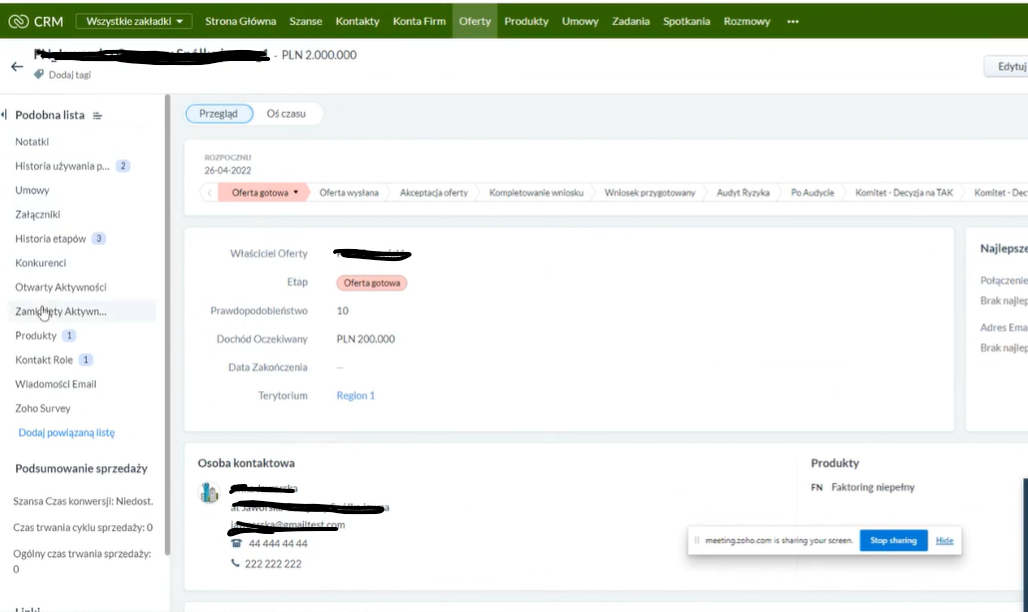Click the 26-04-2022 start date
This screenshot has width=1028, height=612.
click(227, 171)
